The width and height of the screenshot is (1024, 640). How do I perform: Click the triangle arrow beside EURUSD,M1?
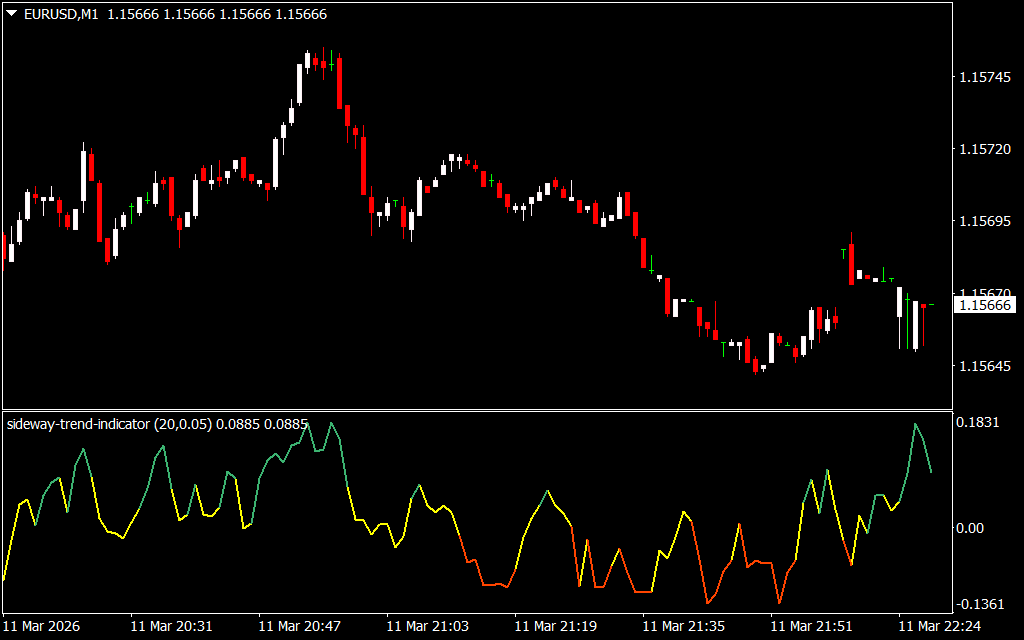click(x=11, y=15)
